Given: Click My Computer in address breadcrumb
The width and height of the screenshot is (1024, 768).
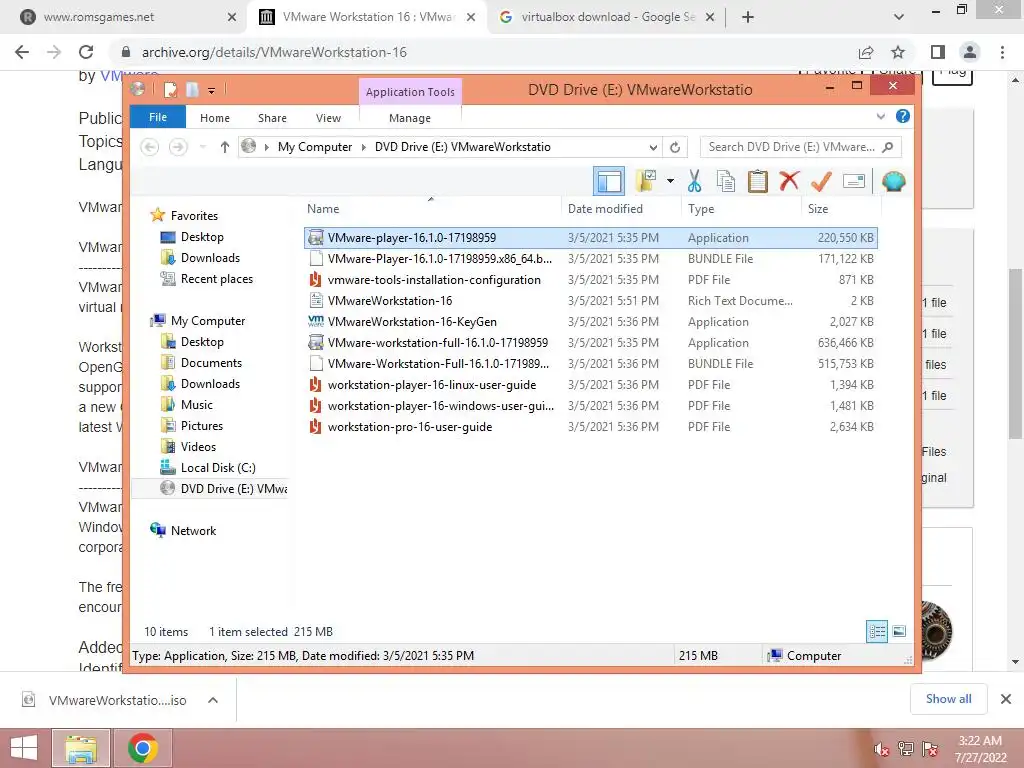Looking at the screenshot, I should pyautogui.click(x=315, y=147).
